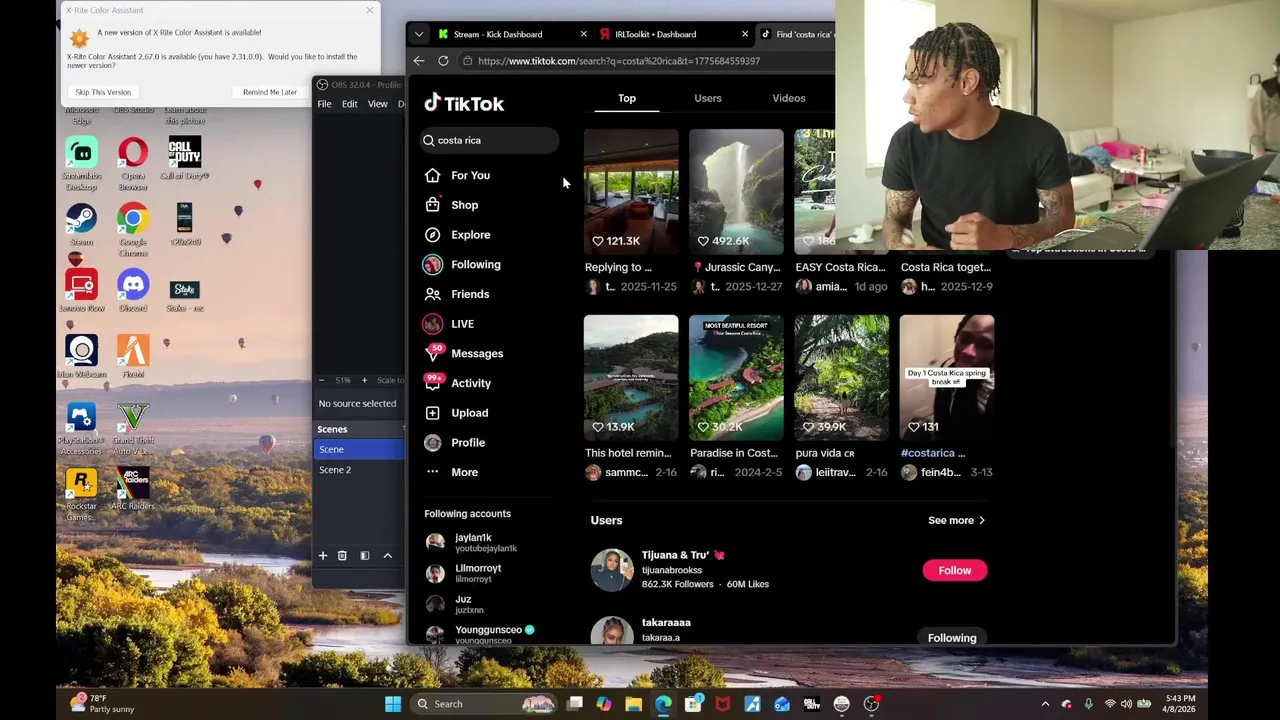Open 'Day 1 Costa Rica spring break' video
Viewport: 1280px width, 720px height.
point(947,377)
